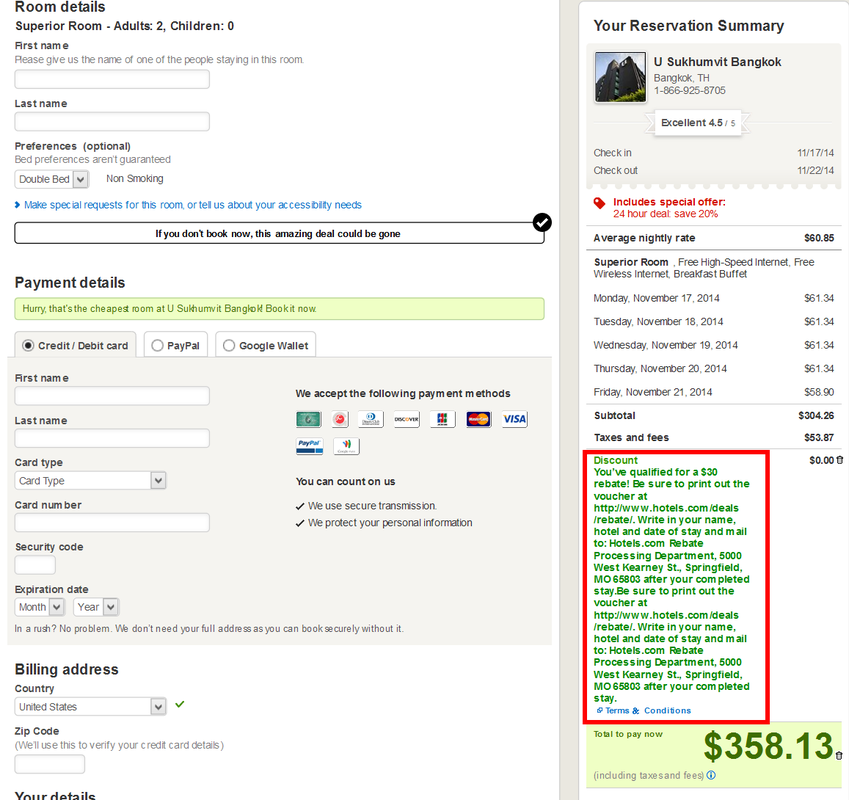The width and height of the screenshot is (849, 800).
Task: Select the Credit / Debit card radio button
Action: pos(28,345)
